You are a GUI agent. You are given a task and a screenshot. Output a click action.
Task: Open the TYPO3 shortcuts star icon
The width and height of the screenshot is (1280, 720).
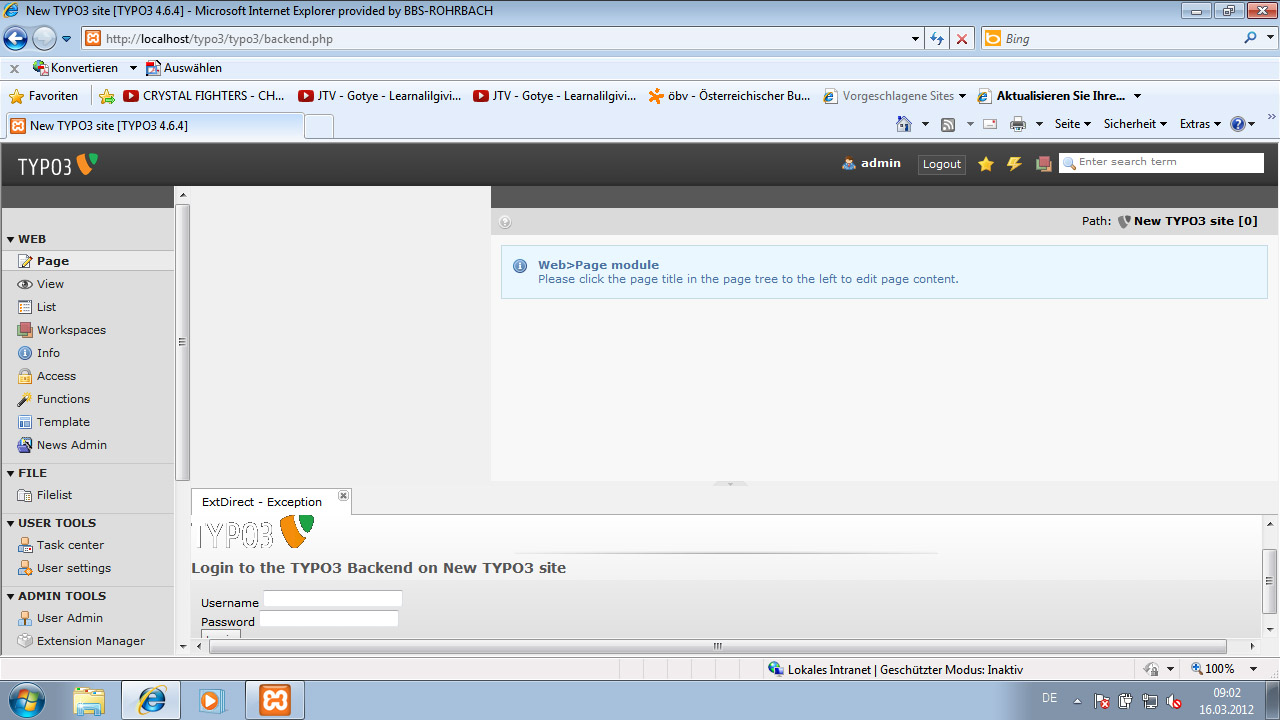(x=986, y=164)
